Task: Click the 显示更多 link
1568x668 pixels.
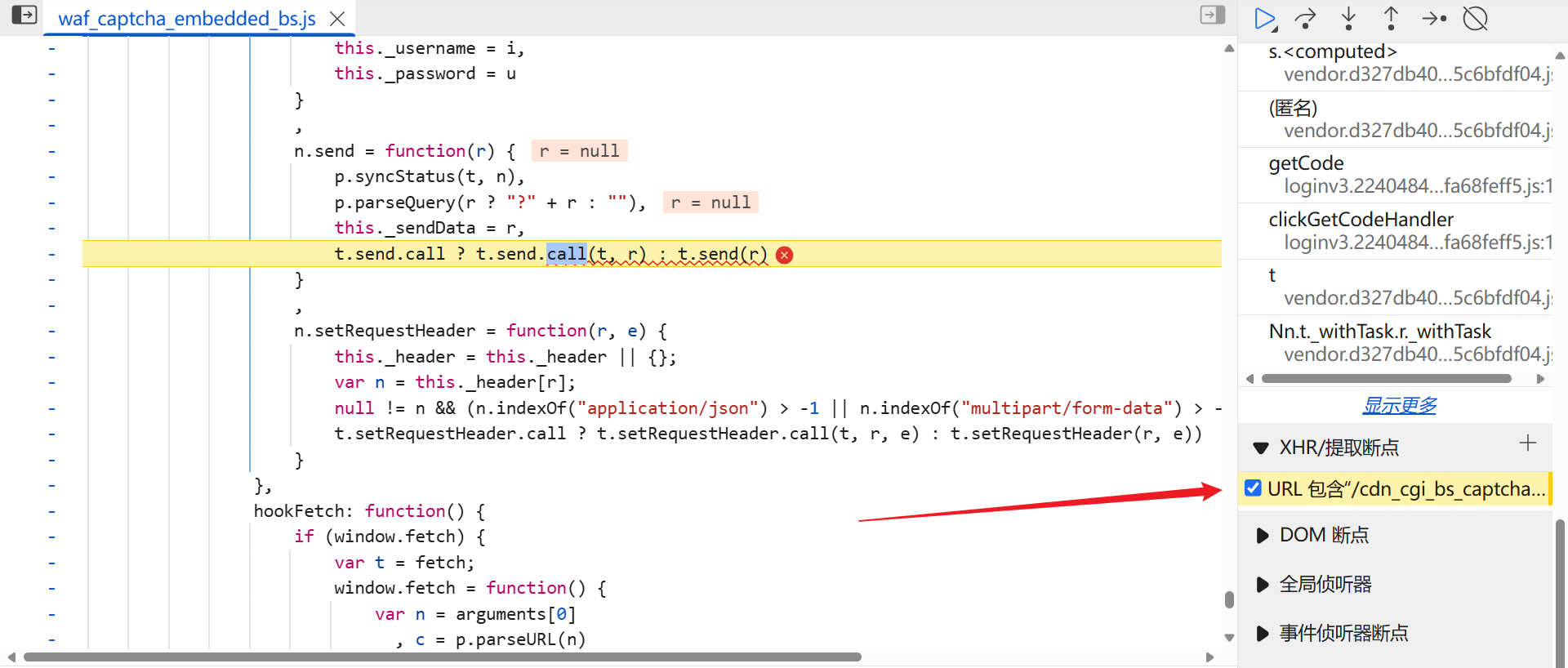Action: coord(1400,405)
